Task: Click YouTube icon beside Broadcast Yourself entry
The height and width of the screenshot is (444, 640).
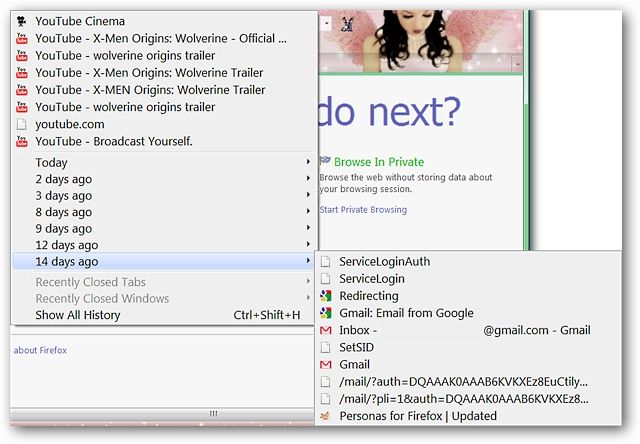Action: [x=21, y=141]
